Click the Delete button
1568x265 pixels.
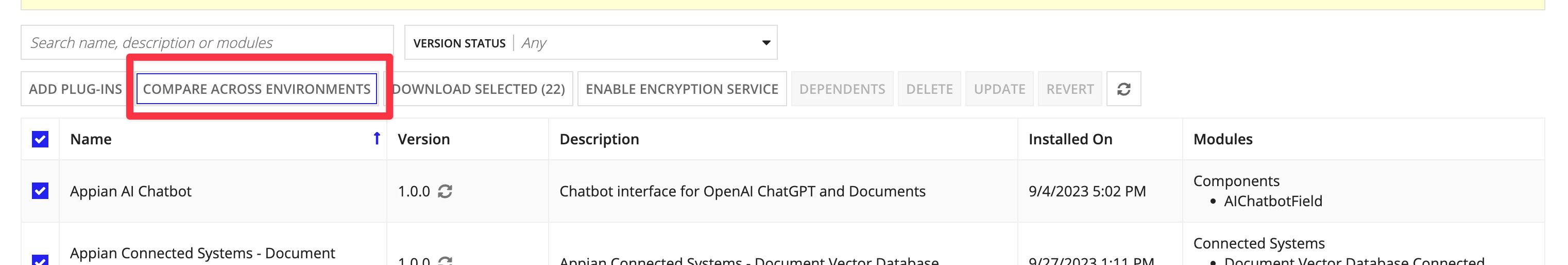click(929, 89)
